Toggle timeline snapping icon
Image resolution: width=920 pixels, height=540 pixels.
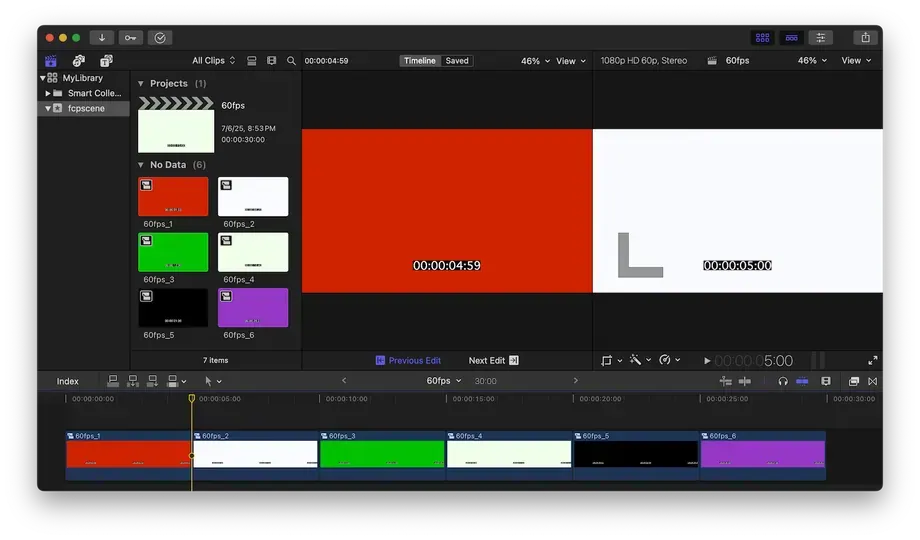[x=802, y=381]
